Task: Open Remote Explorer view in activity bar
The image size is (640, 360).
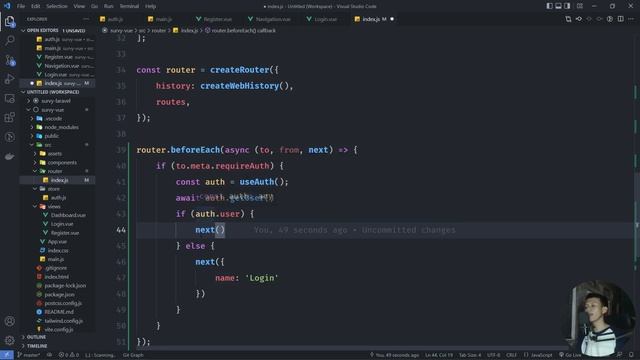Action: pos(10,98)
